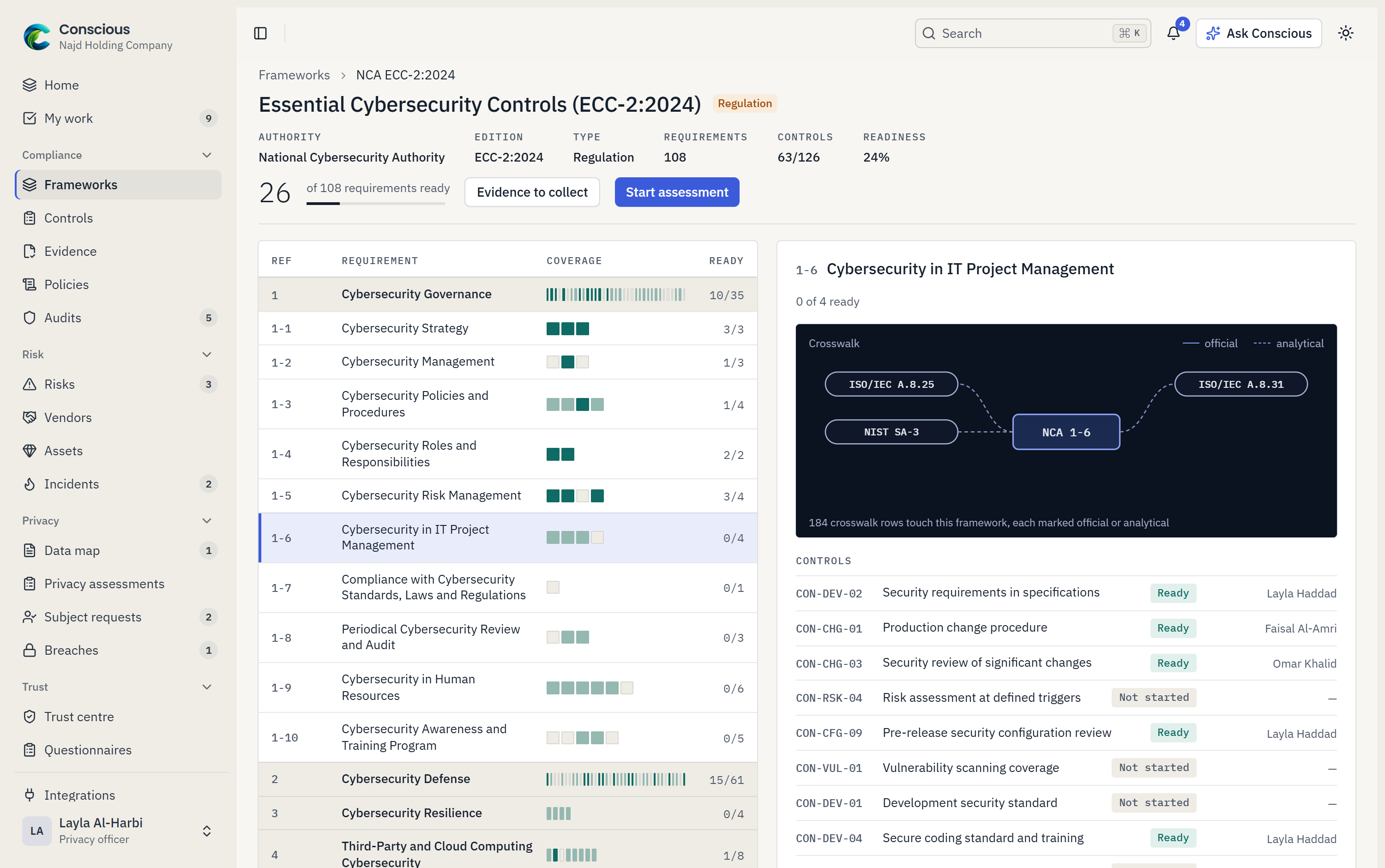
Task: Open the Integrations page
Action: (118, 795)
